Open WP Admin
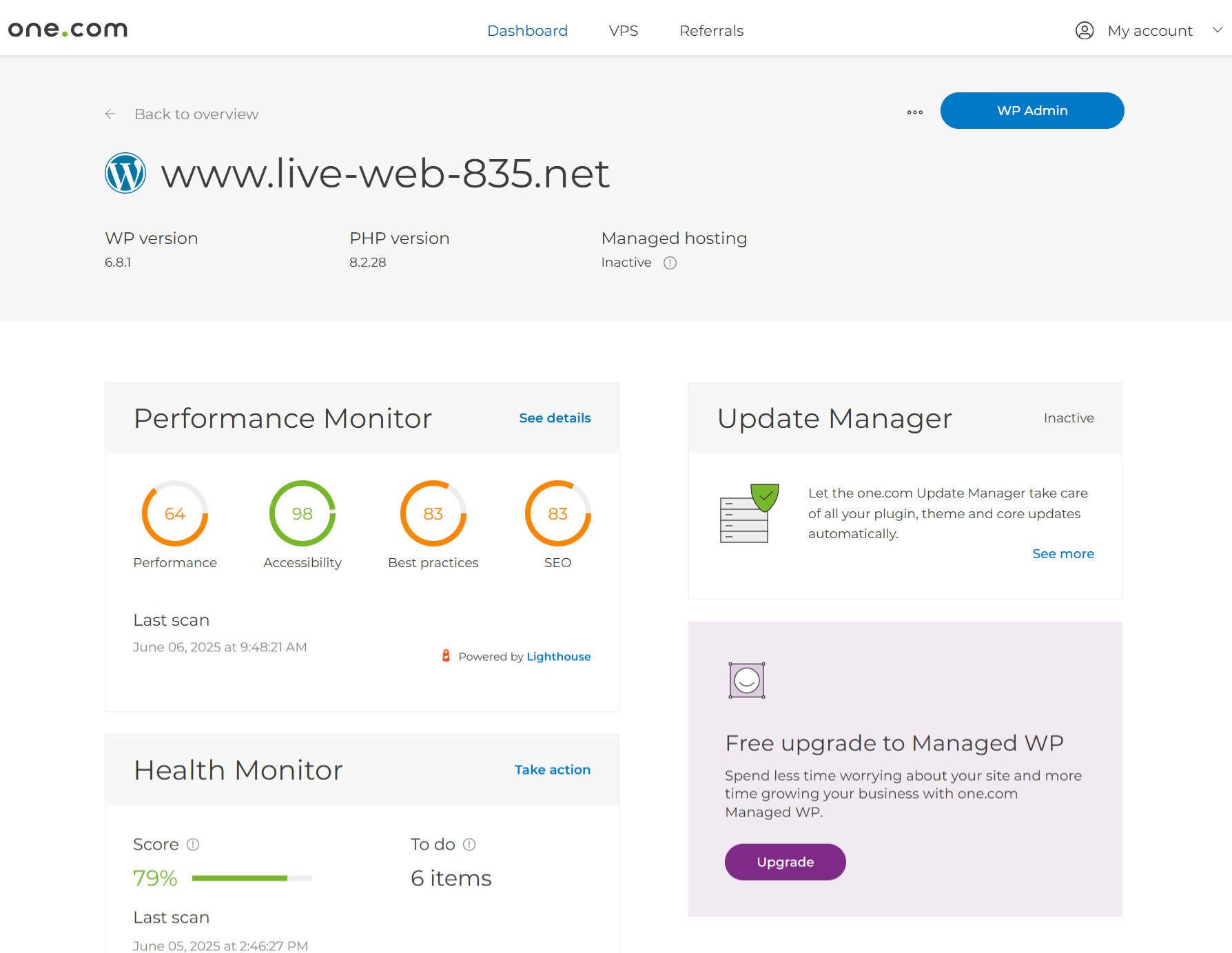1232x953 pixels. 1032,110
